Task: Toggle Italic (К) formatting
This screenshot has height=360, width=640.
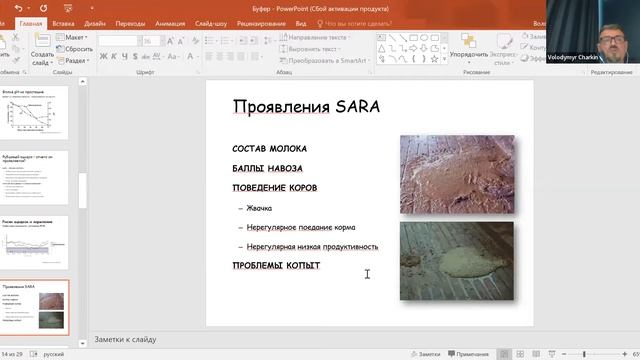Action: (x=114, y=56)
